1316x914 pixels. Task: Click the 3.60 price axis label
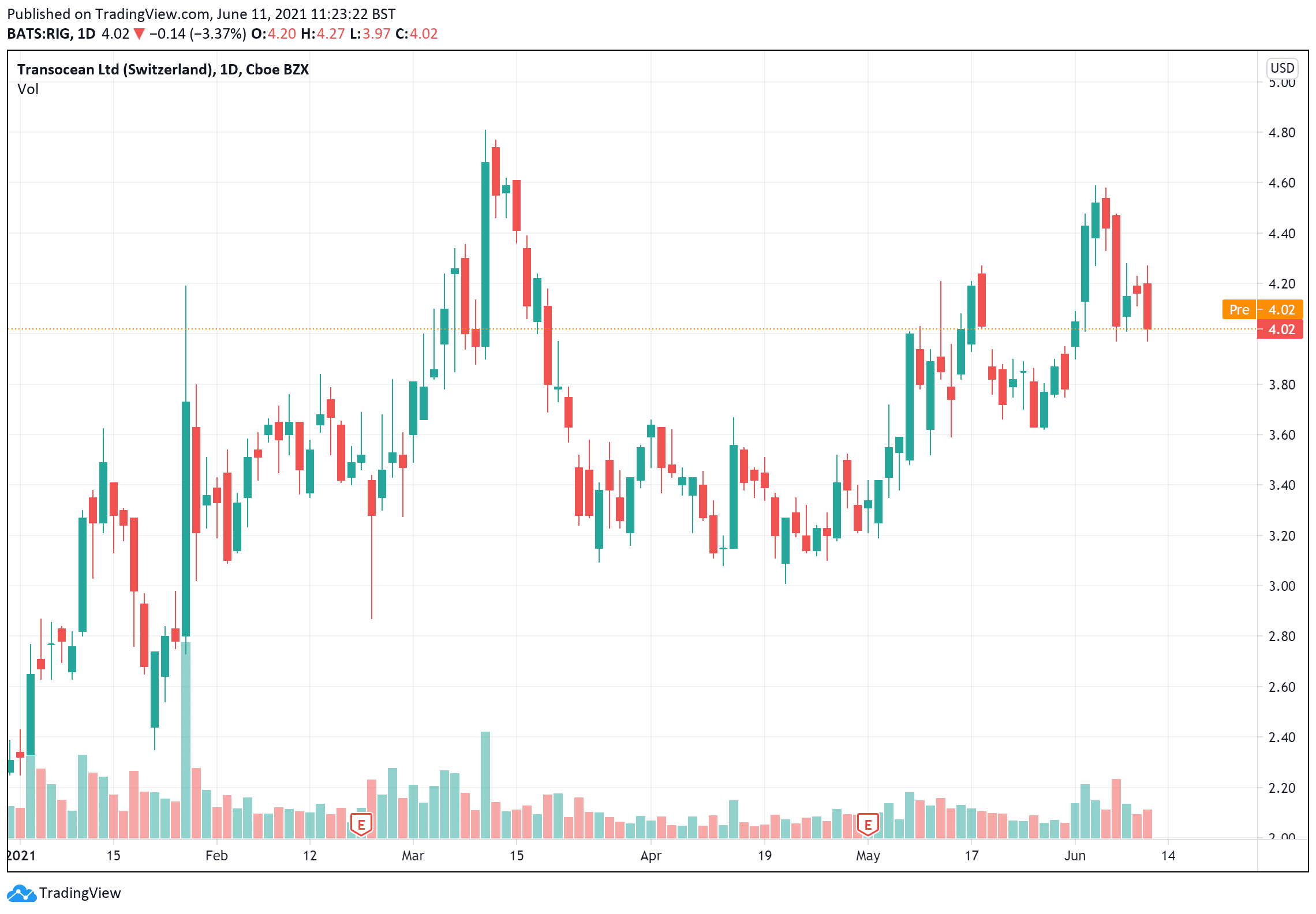pyautogui.click(x=1281, y=435)
